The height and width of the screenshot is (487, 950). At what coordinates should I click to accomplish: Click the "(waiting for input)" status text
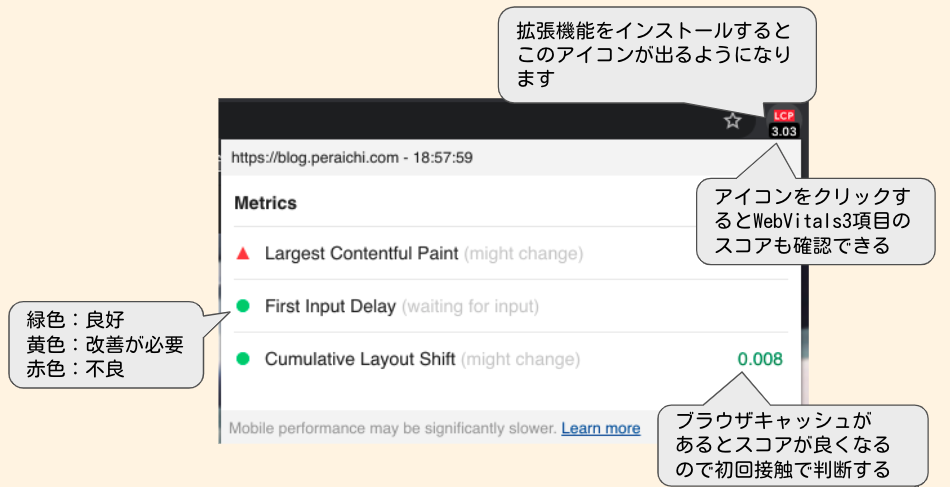coord(470,306)
